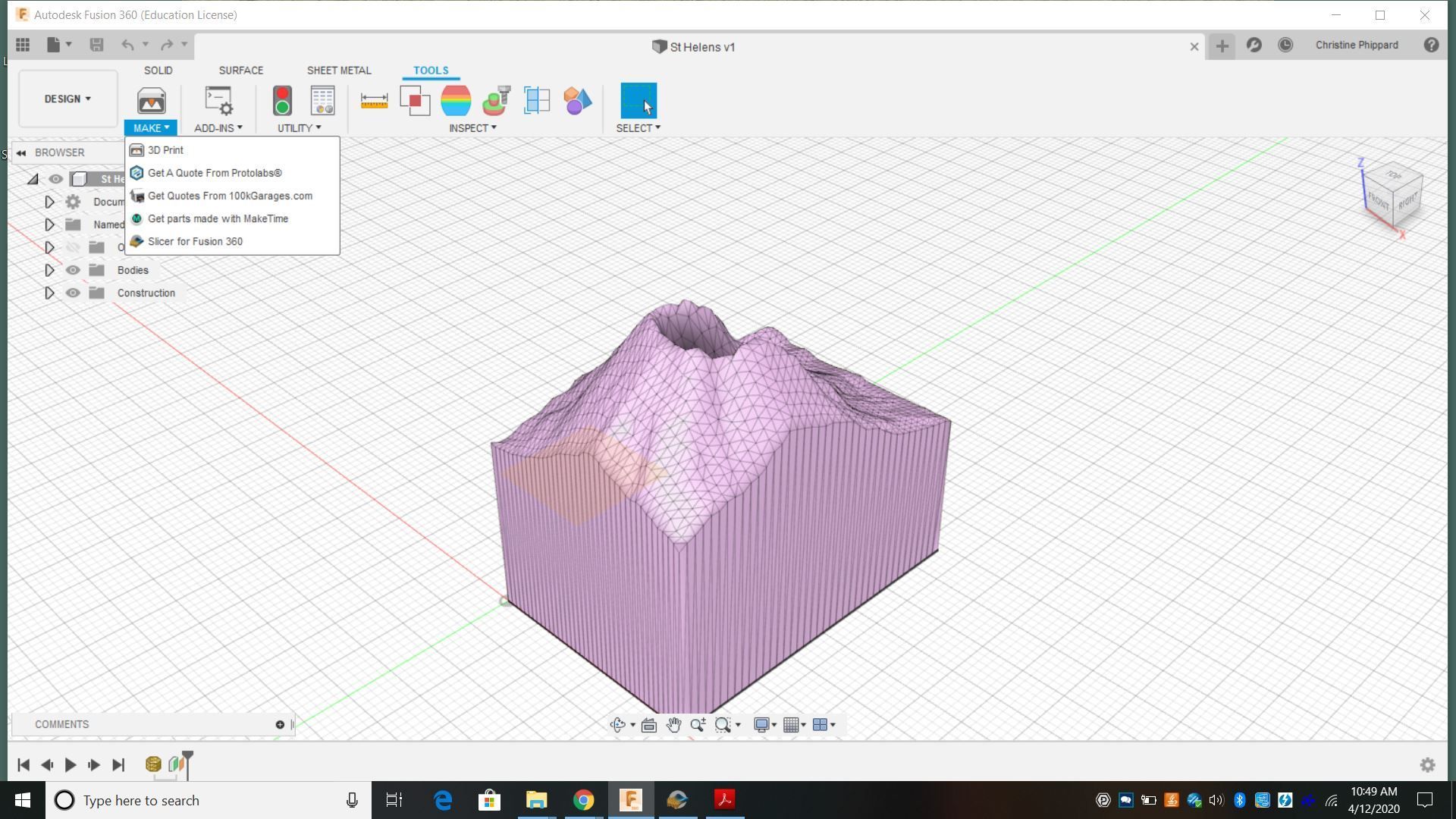Choose Slicer for Fusion 360 from the menu
The image size is (1456, 819).
pos(195,241)
